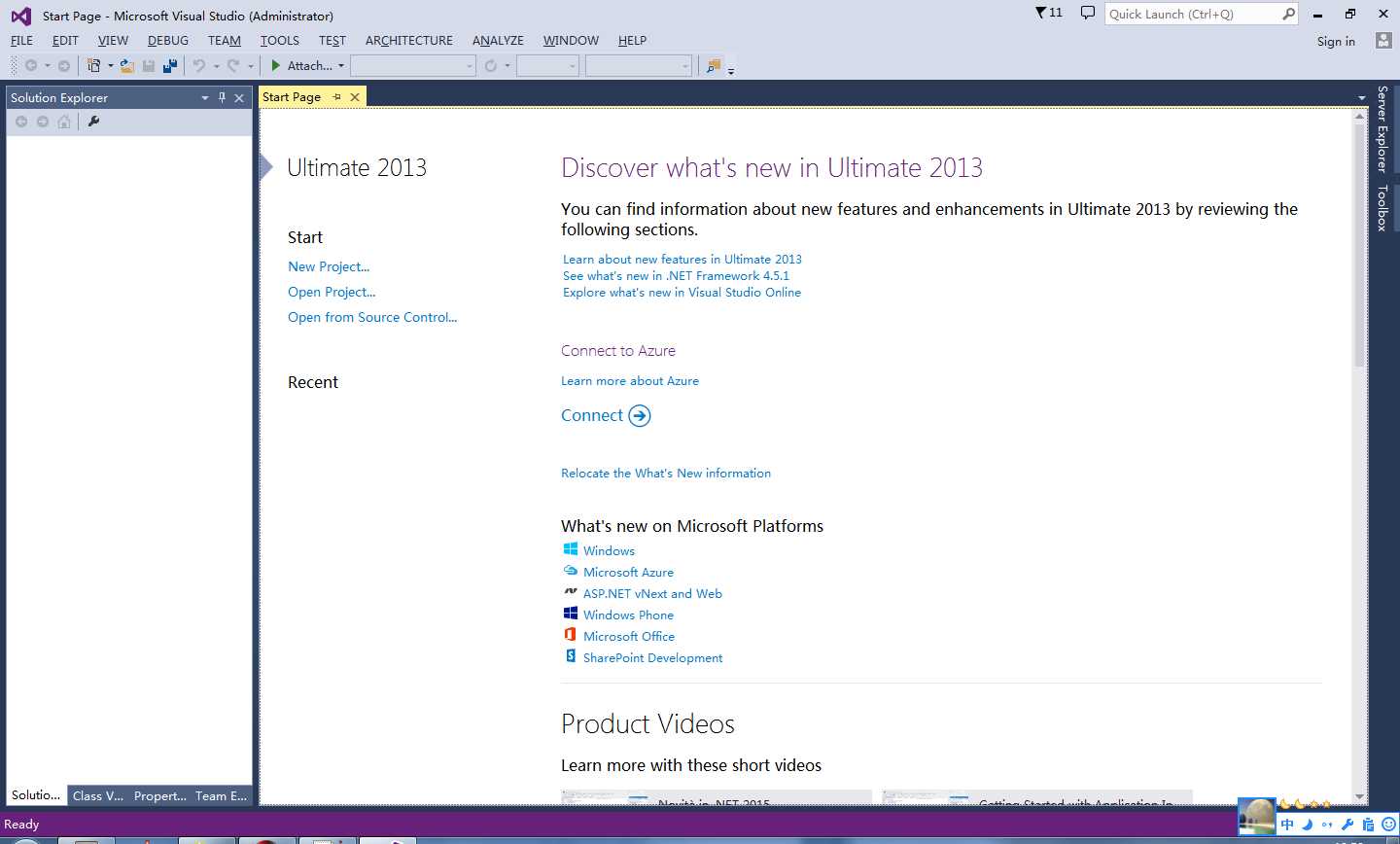This screenshot has width=1400, height=844.
Task: Switch to the Team Explorer tab
Action: click(x=221, y=795)
